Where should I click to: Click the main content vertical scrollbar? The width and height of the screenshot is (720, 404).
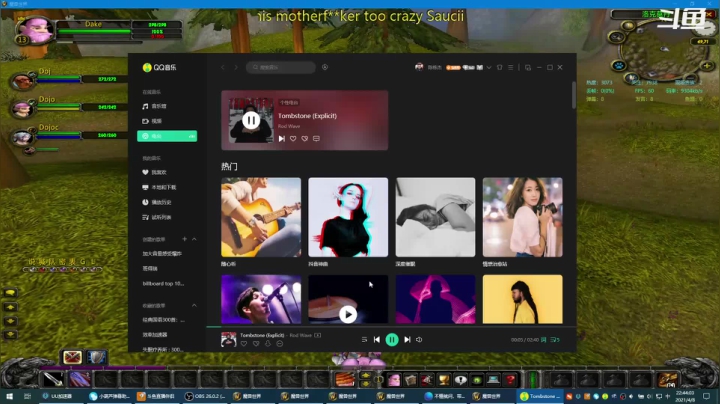coord(574,95)
